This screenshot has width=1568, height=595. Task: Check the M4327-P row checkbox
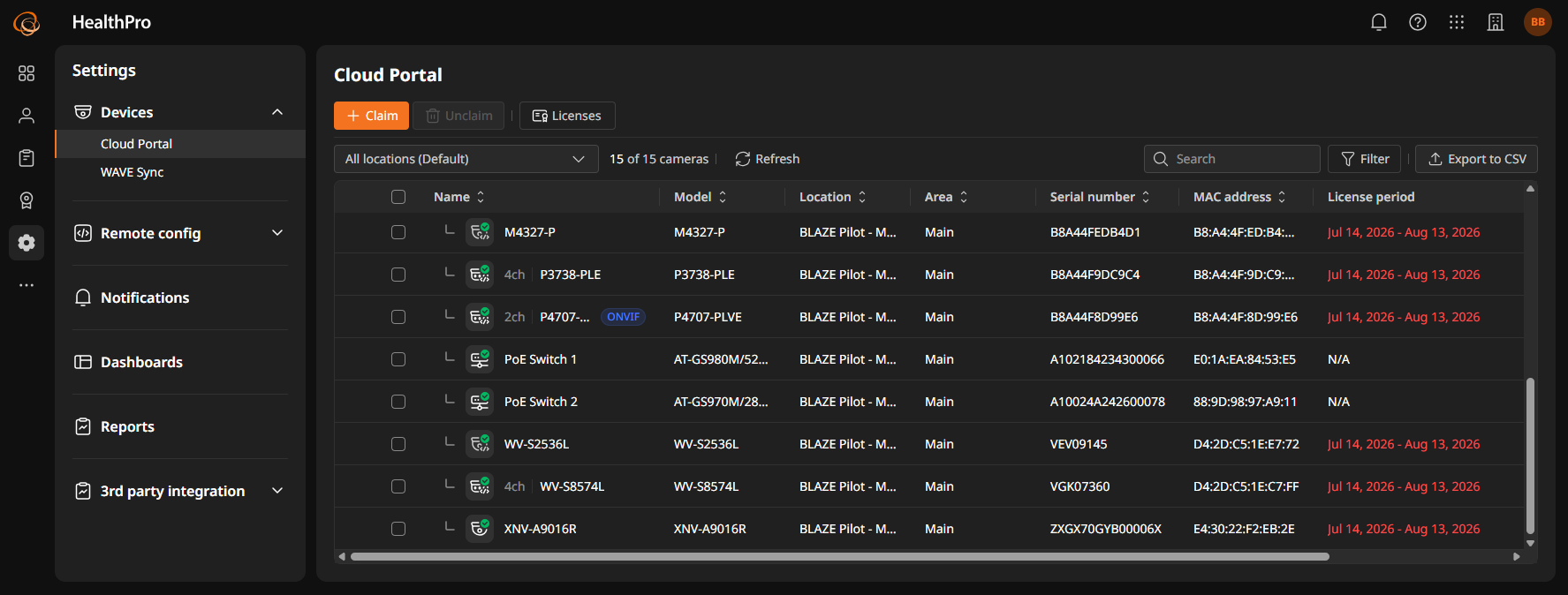[398, 232]
